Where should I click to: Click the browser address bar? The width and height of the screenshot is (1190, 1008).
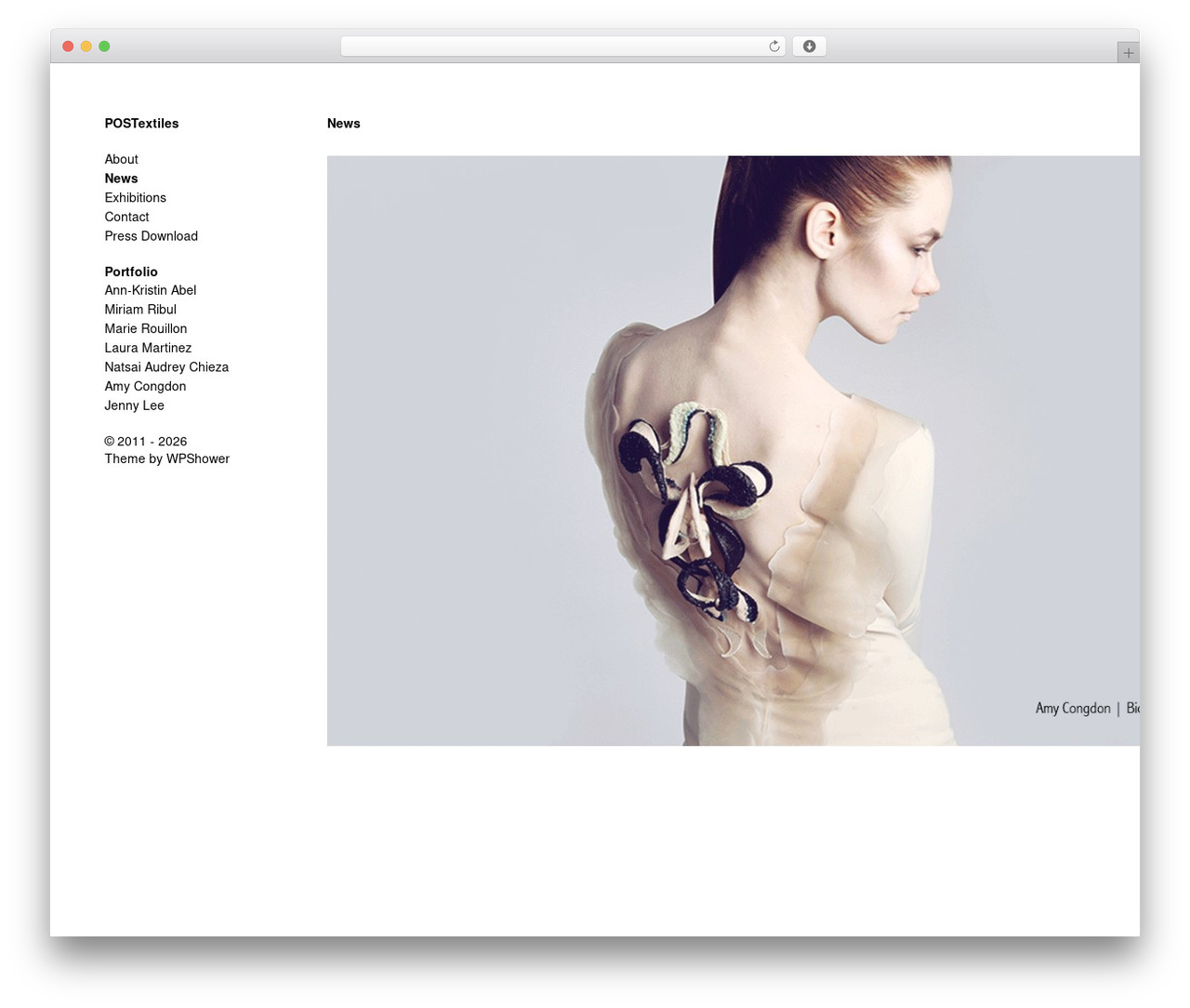(x=562, y=46)
